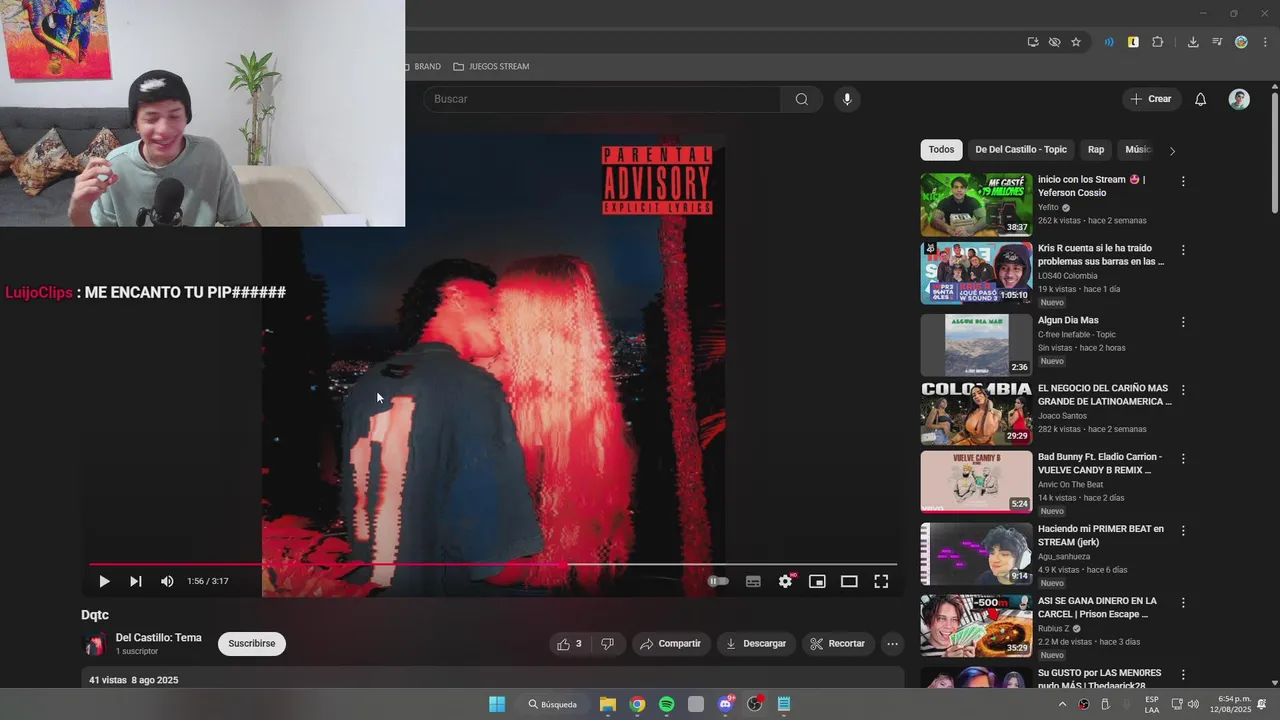
Task: Open Chrome media controls icon
Action: tap(1217, 42)
